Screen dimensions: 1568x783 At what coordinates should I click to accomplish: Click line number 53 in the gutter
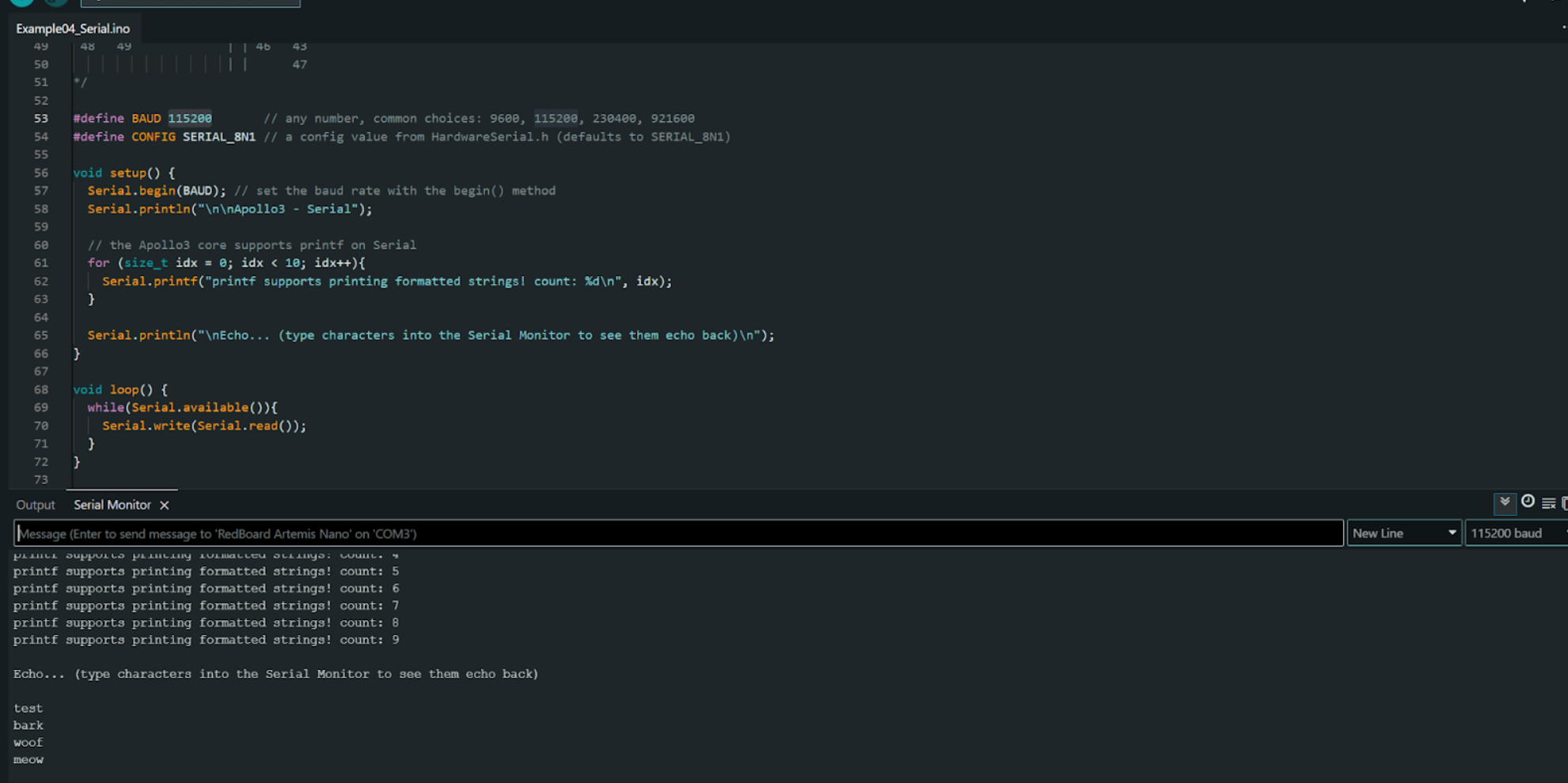pyautogui.click(x=40, y=119)
